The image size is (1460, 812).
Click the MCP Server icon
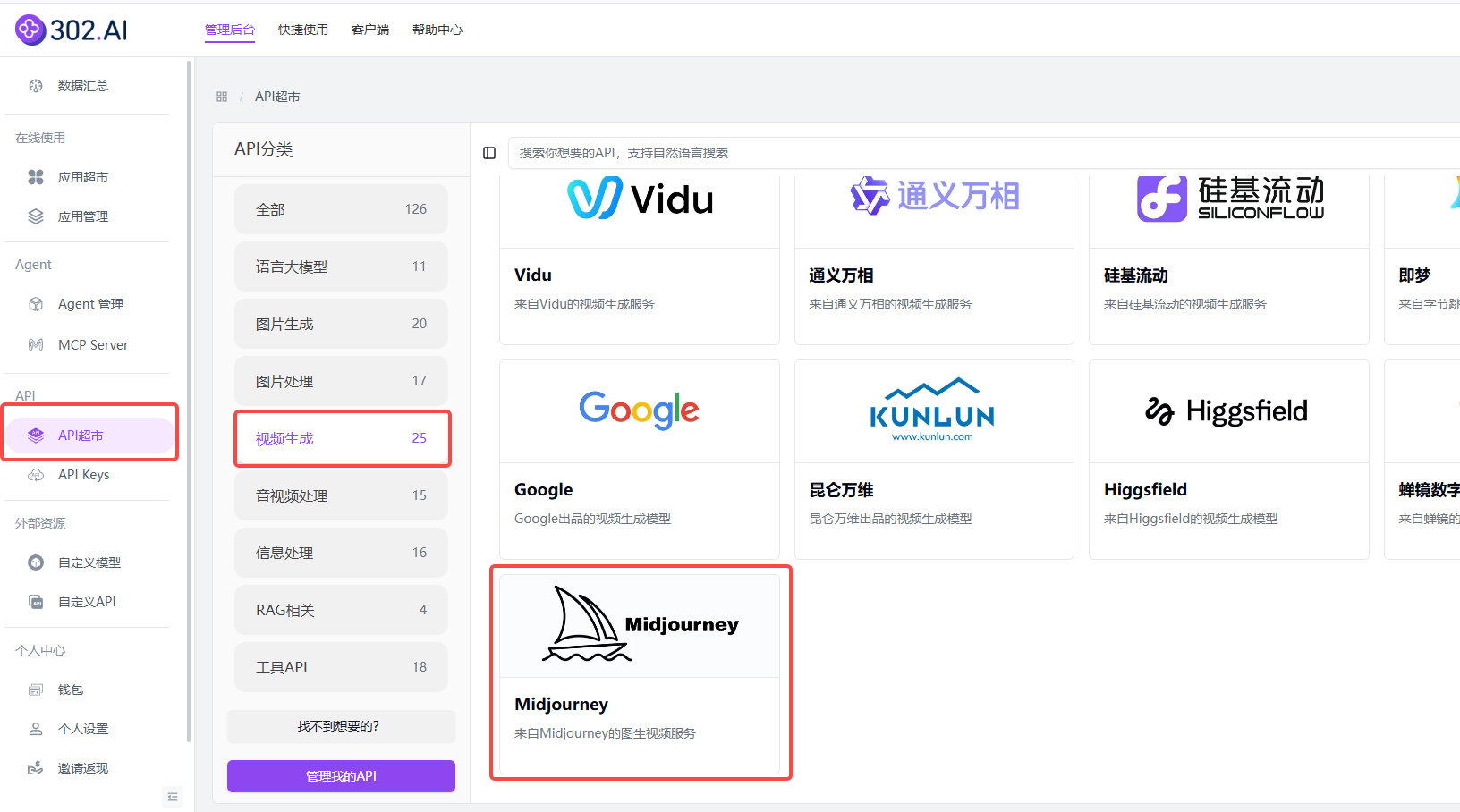pos(36,344)
